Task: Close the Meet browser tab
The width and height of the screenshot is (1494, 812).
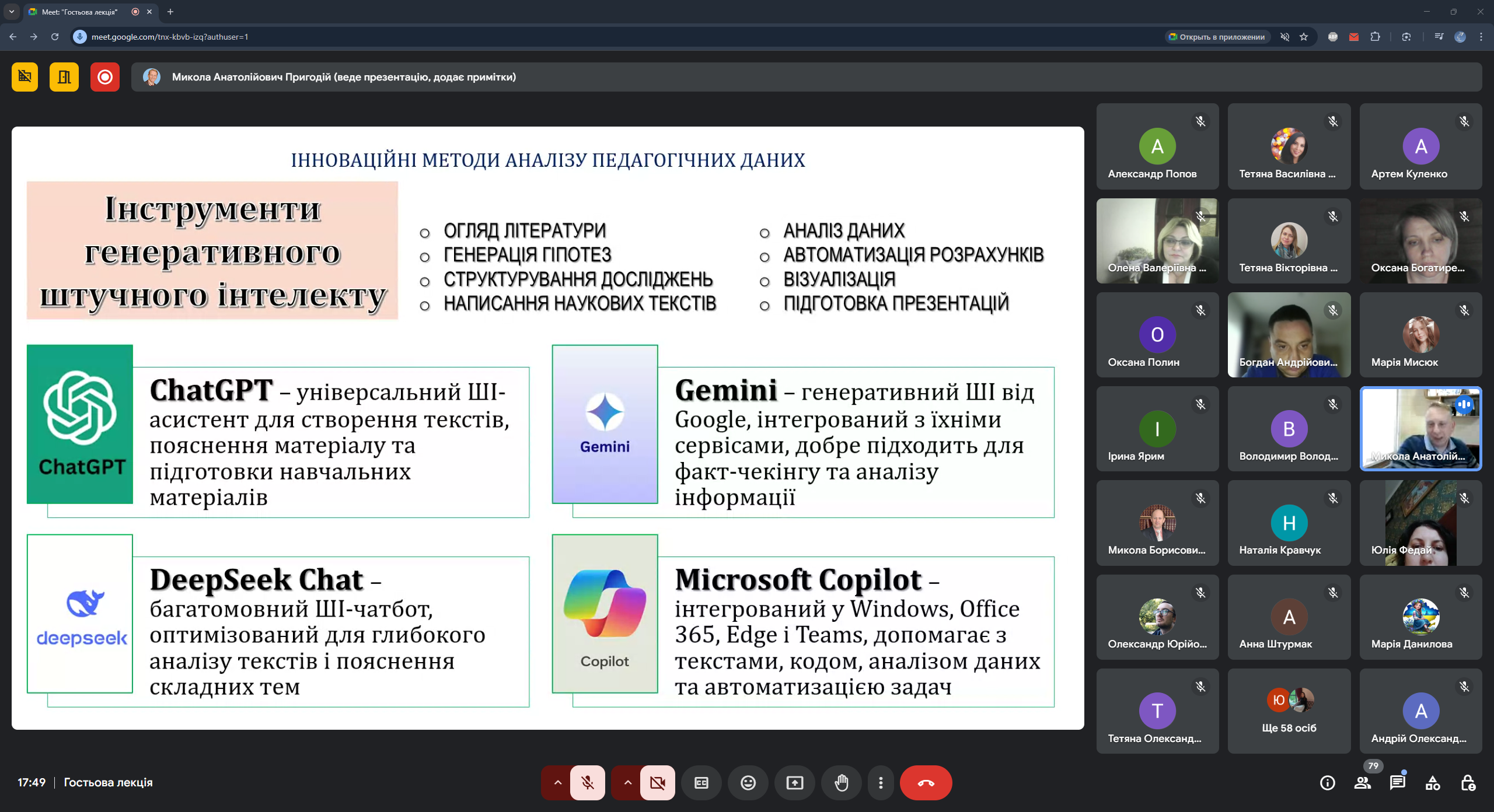Action: click(x=149, y=12)
